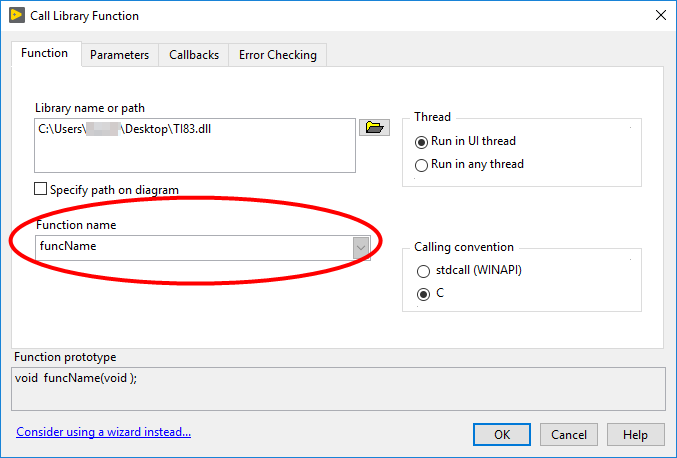The height and width of the screenshot is (458, 677).
Task: Switch to the Parameters tab
Action: (120, 55)
